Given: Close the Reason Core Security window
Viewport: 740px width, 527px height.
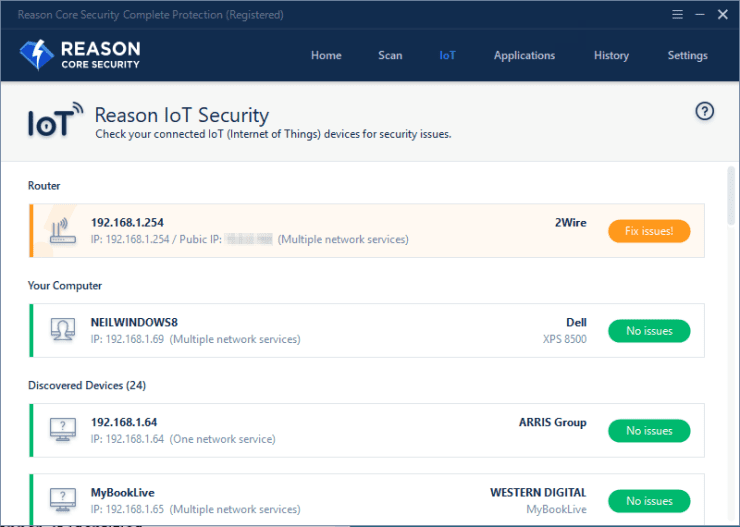Looking at the screenshot, I should (x=723, y=15).
